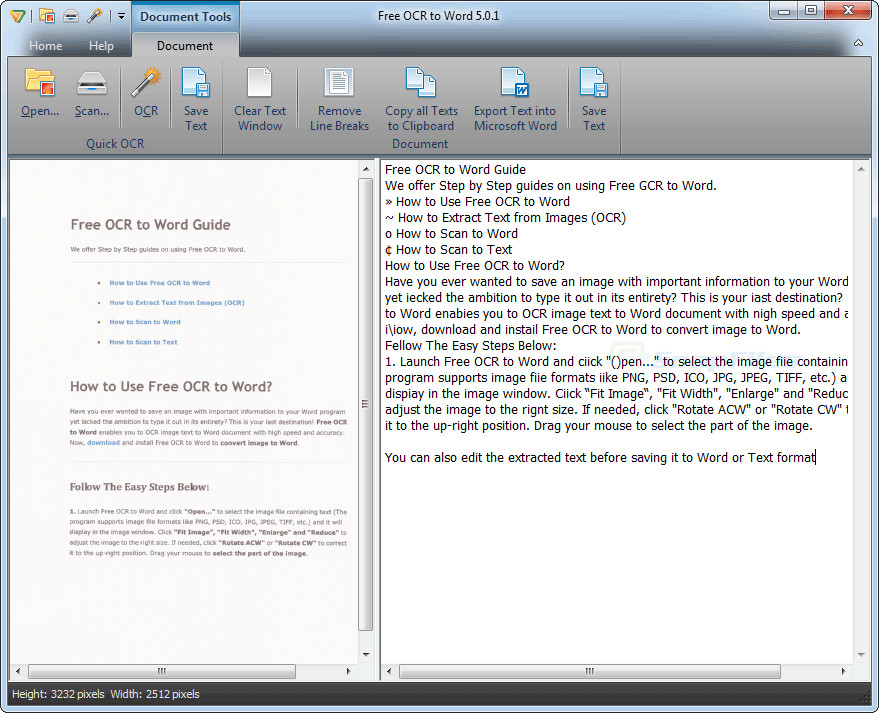879x713 pixels.
Task: Click the Open... folder icon in ribbon
Action: (40, 83)
